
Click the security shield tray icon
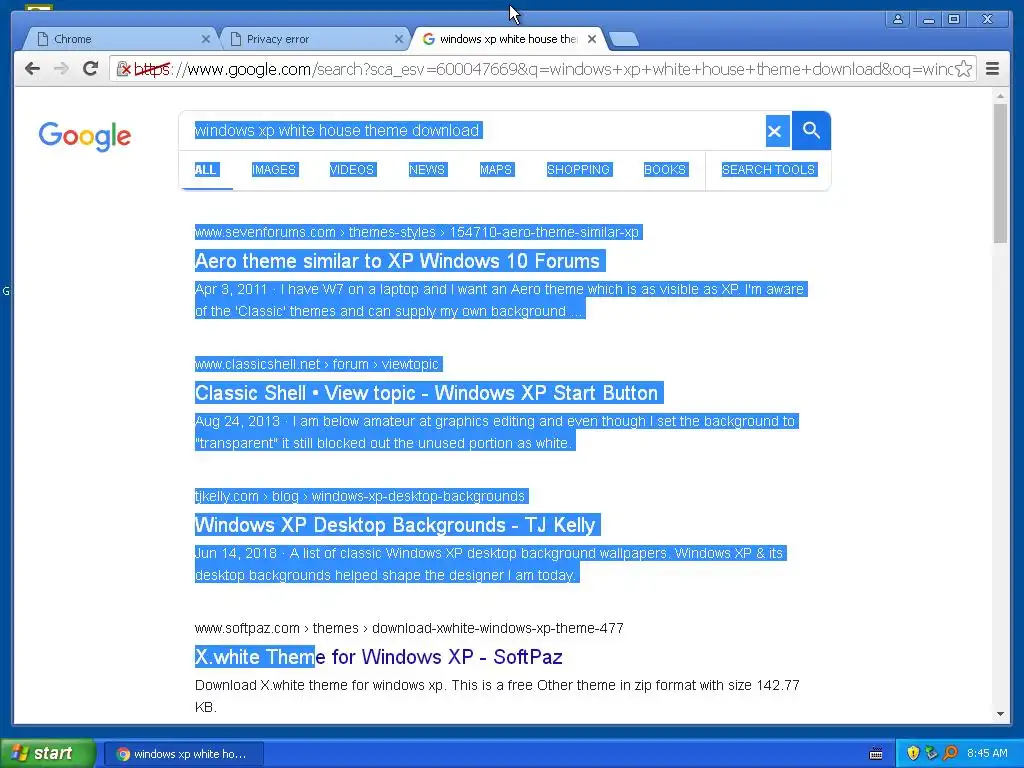click(913, 753)
